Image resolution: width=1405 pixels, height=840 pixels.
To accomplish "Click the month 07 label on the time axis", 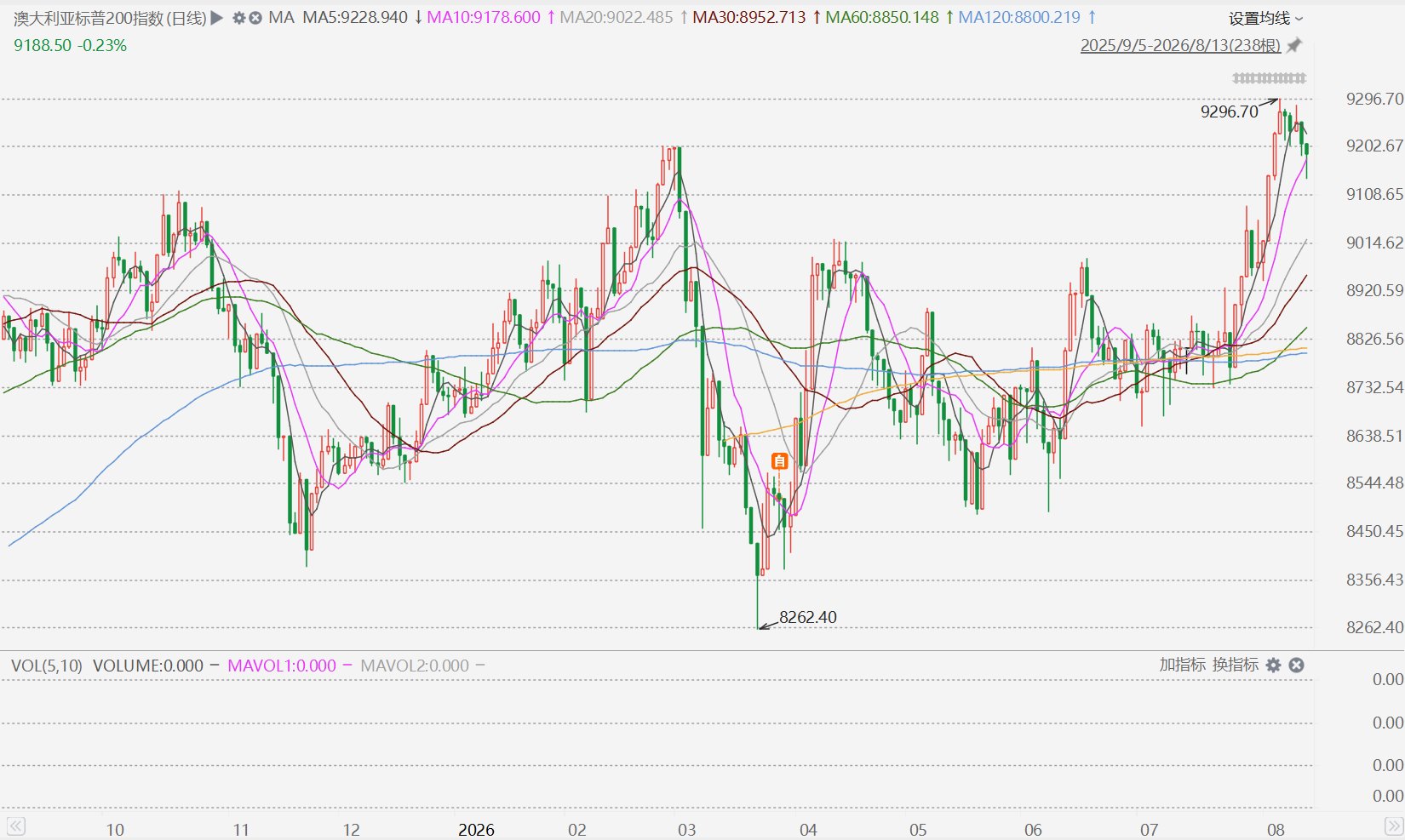I will [x=1150, y=830].
